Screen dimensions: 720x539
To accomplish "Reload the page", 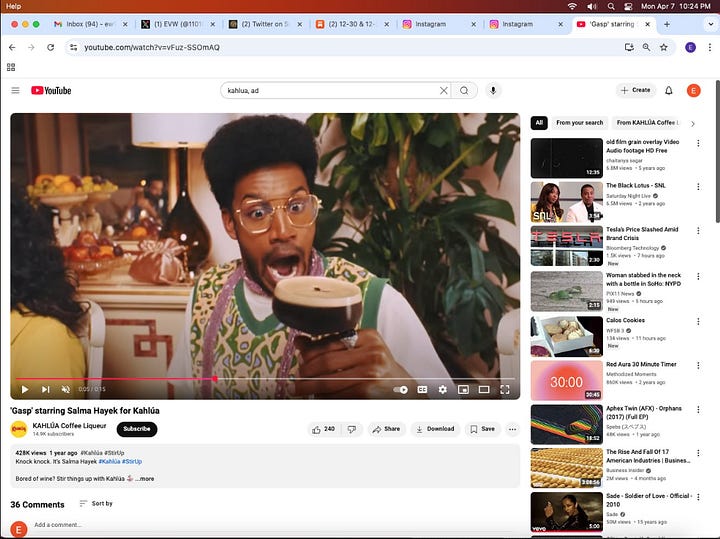I will tap(51, 47).
